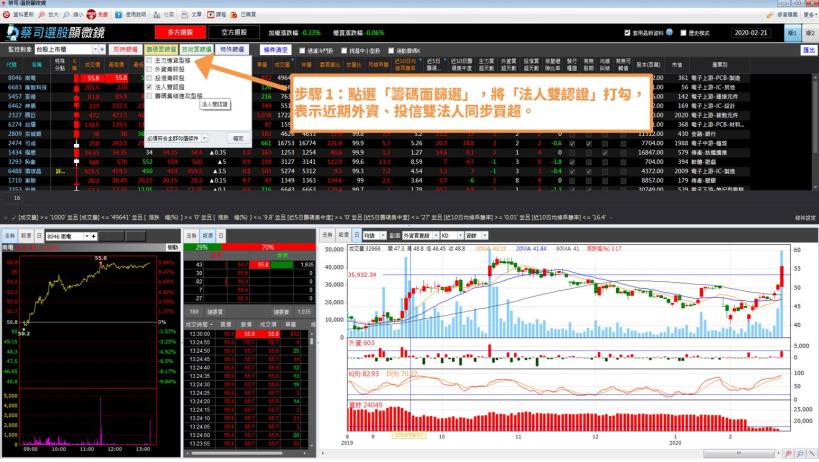Open the red customer service avatar icon
This screenshot has height=462, width=819.
(x=91, y=15)
